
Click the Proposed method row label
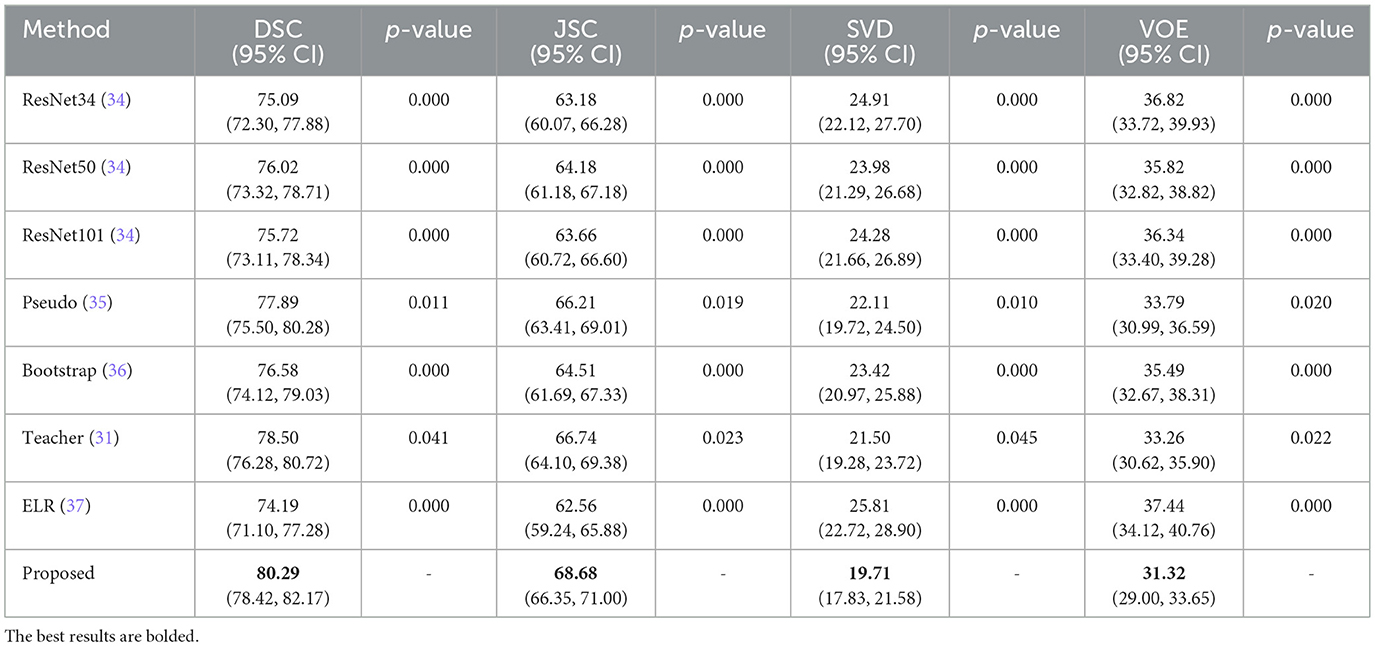59,574
